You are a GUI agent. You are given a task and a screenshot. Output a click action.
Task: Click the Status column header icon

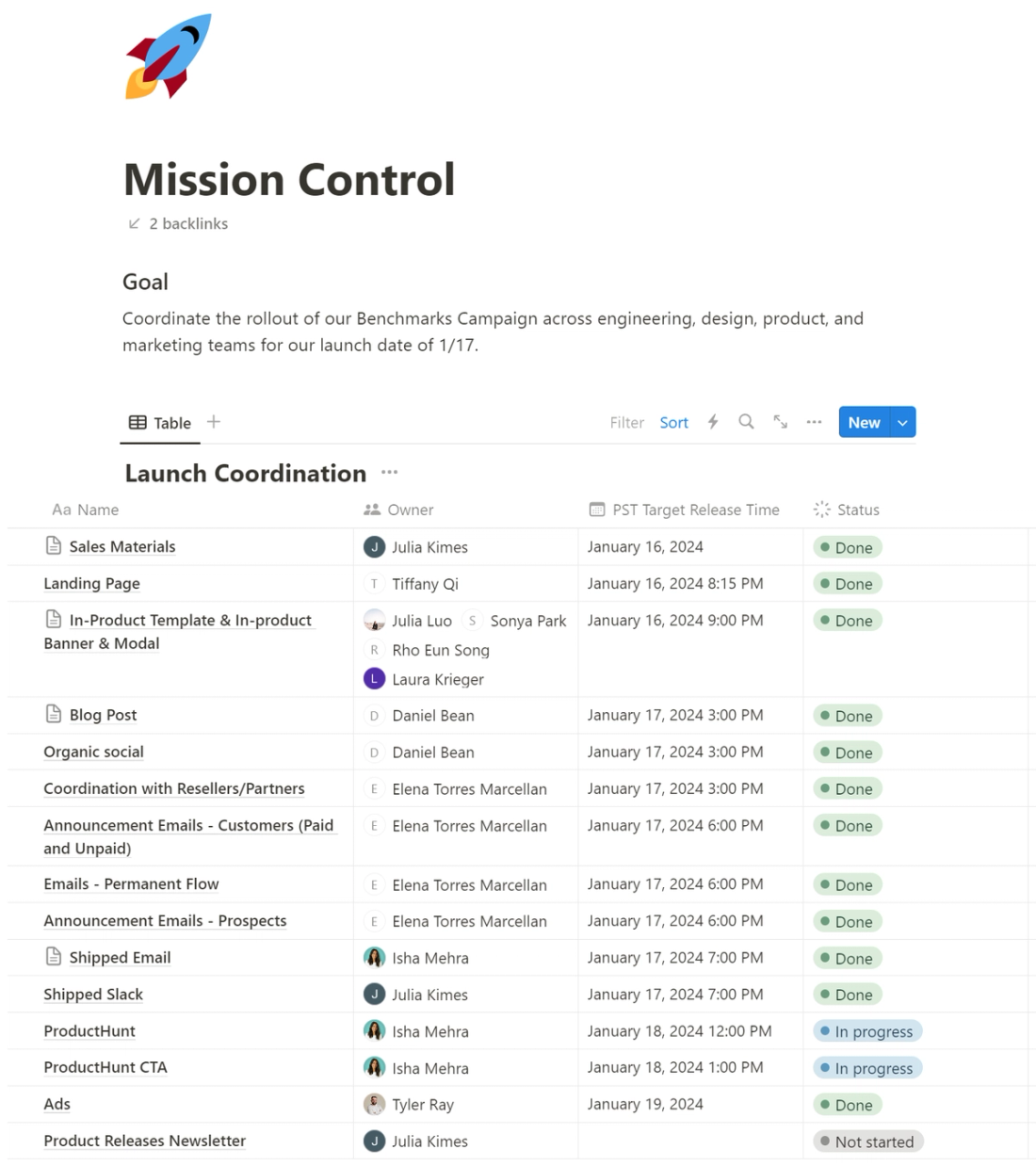pos(820,509)
